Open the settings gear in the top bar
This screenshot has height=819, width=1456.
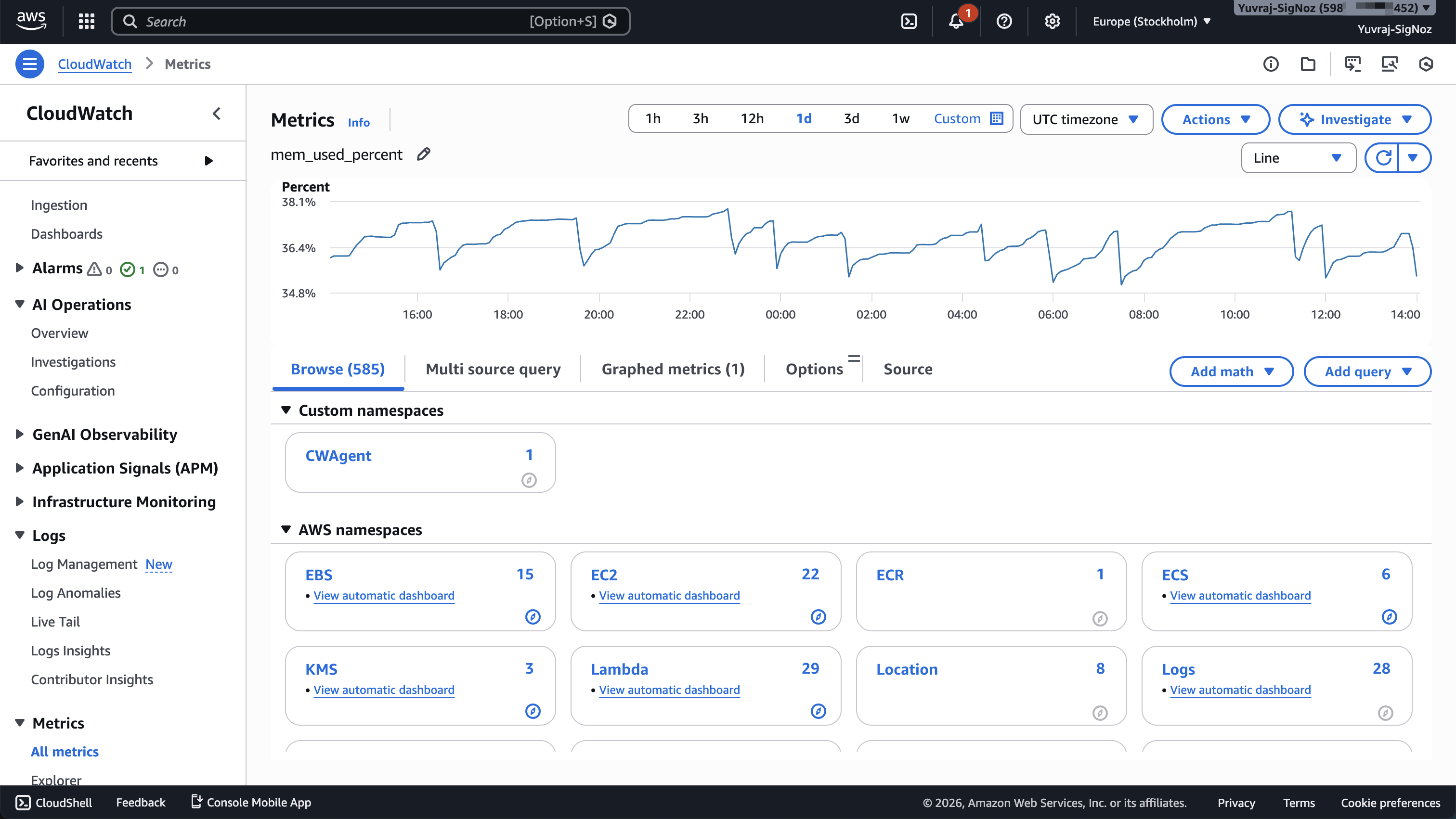(1052, 21)
